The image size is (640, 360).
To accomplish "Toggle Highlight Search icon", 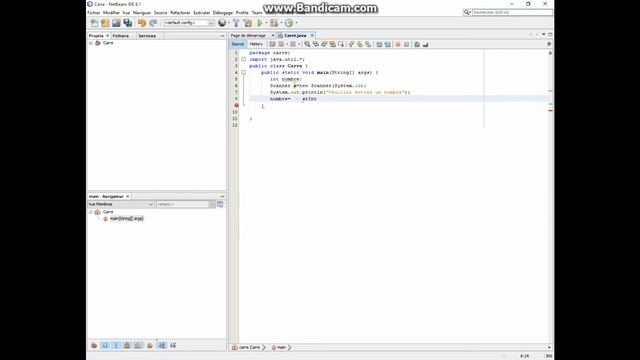I will coord(333,44).
